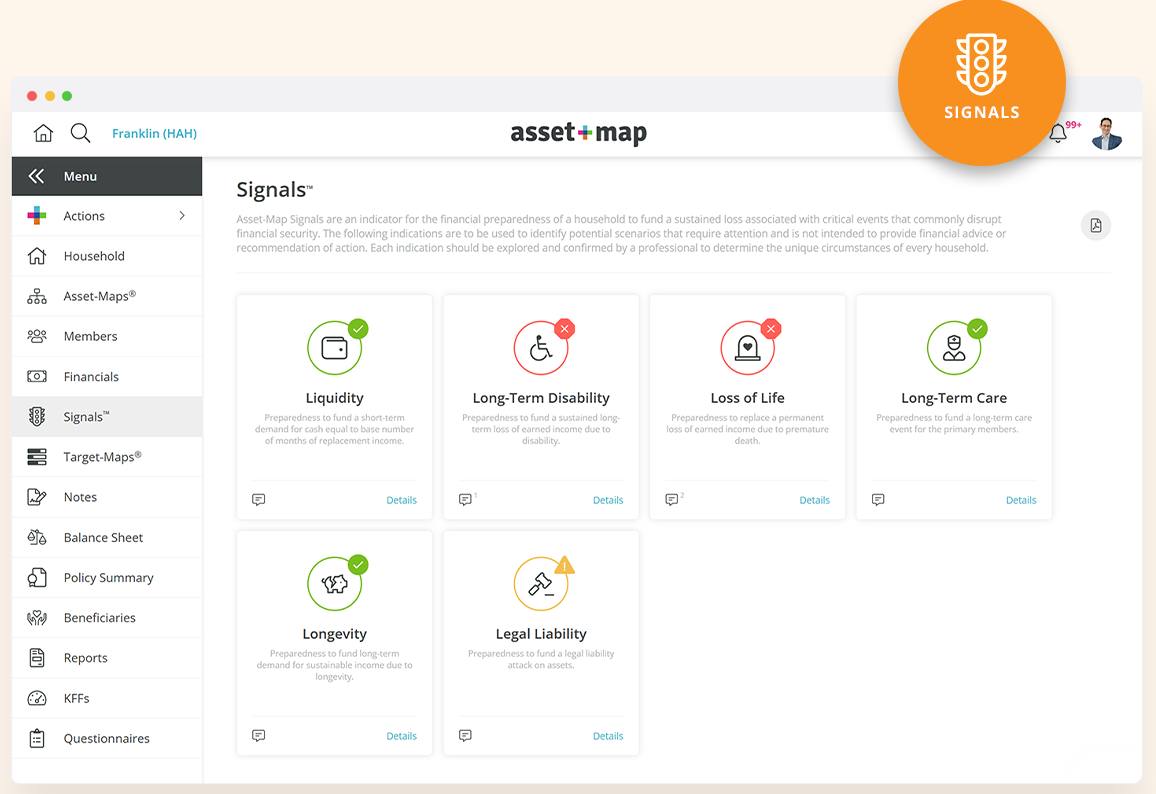Screen dimensions: 1156x794
Task: Click the asset-map logo
Action: pos(579,133)
